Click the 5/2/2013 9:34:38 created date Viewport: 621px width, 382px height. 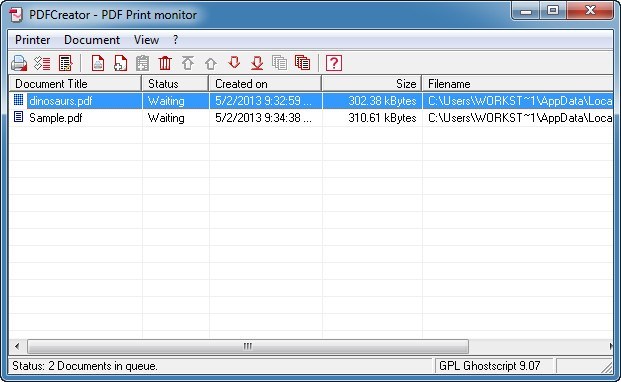pyautogui.click(x=263, y=118)
